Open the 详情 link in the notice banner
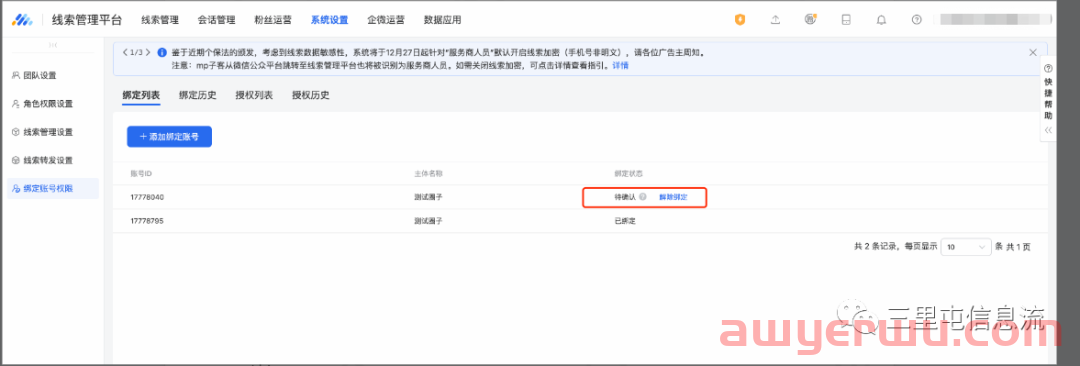Screen dimensions: 1080x366 [x=621, y=65]
